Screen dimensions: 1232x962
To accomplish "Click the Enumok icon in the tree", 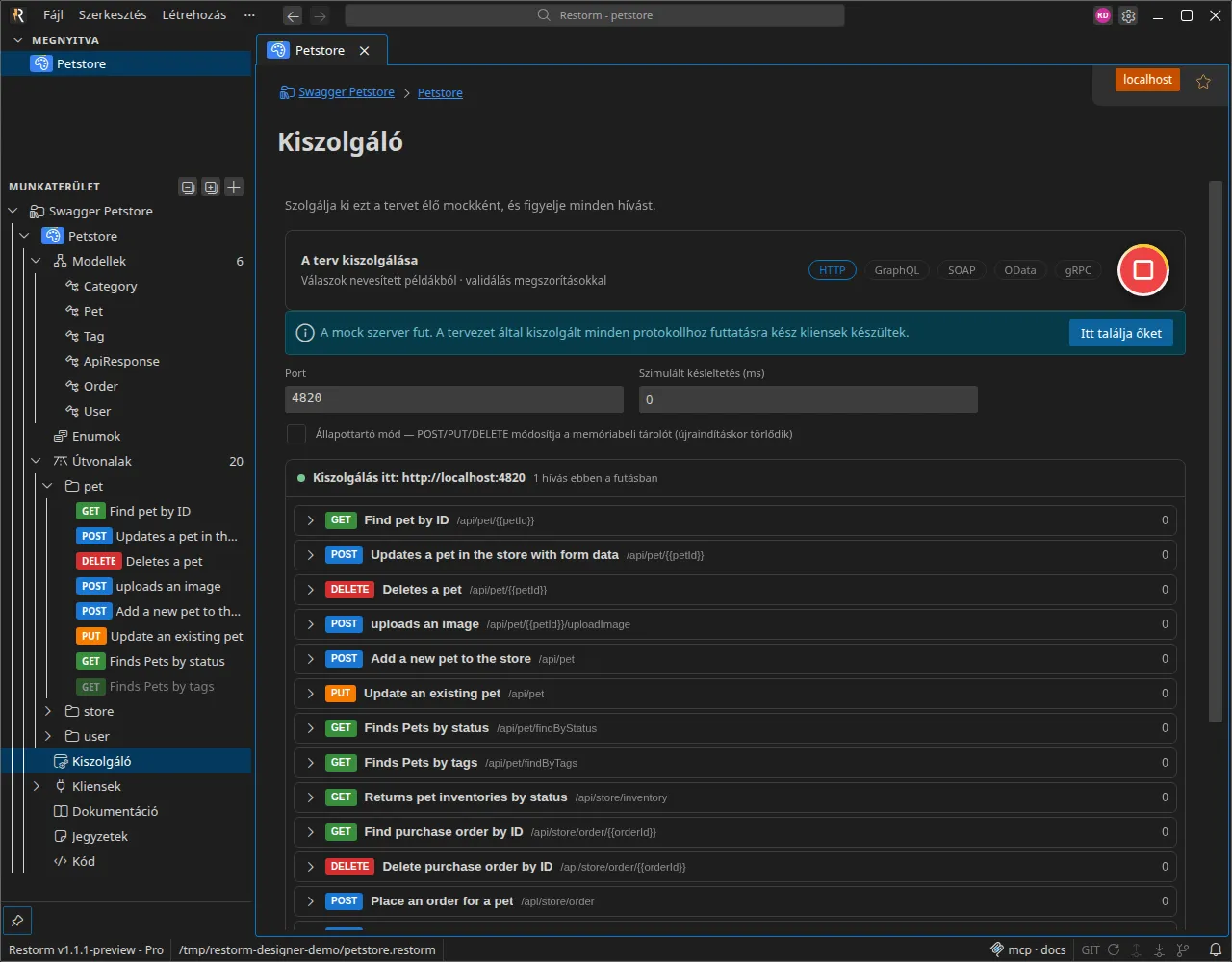I will [x=61, y=437].
